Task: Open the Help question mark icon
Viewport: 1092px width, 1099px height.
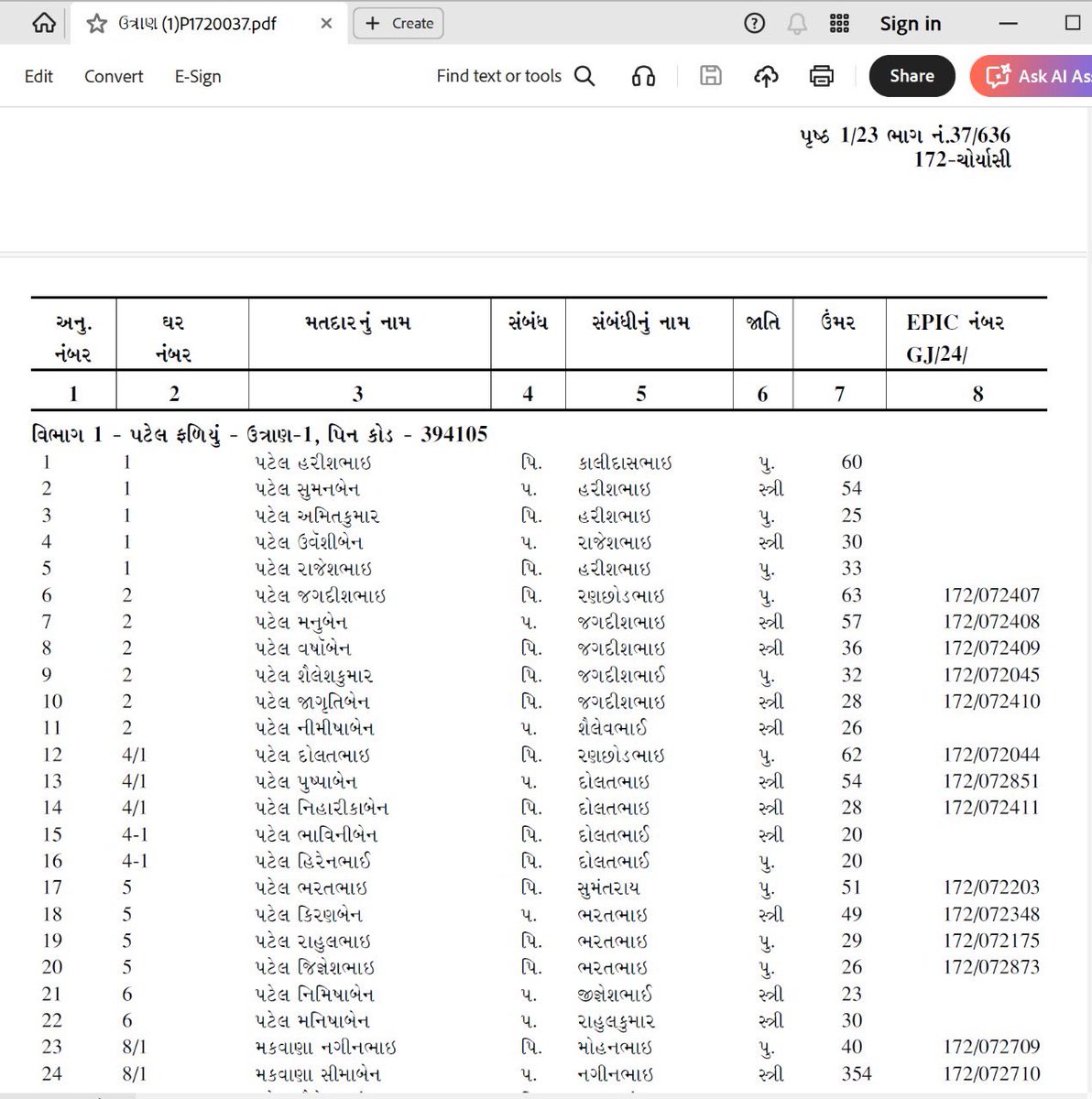Action: tap(754, 24)
